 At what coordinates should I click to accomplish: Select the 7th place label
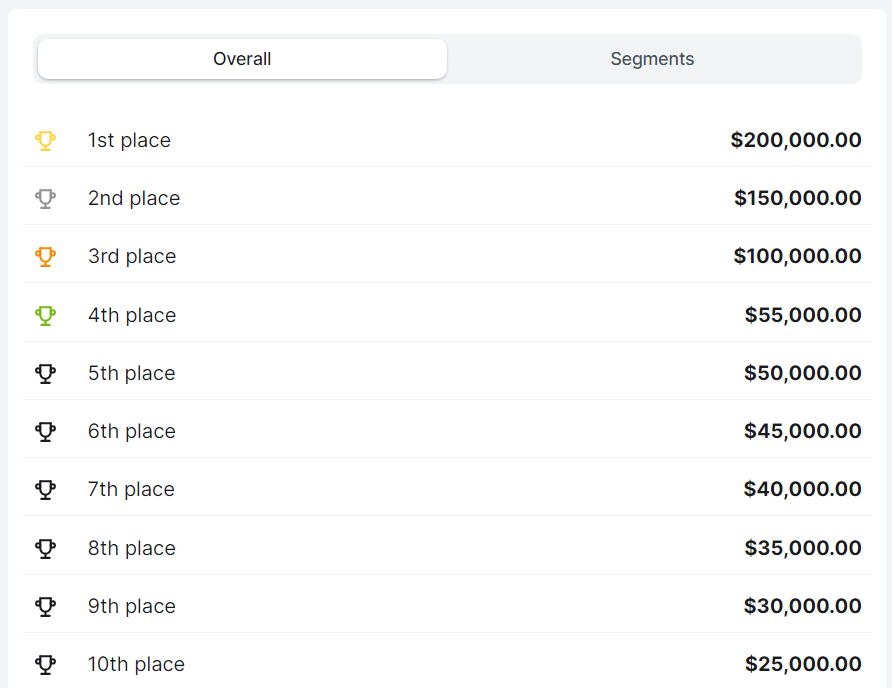[x=131, y=489]
